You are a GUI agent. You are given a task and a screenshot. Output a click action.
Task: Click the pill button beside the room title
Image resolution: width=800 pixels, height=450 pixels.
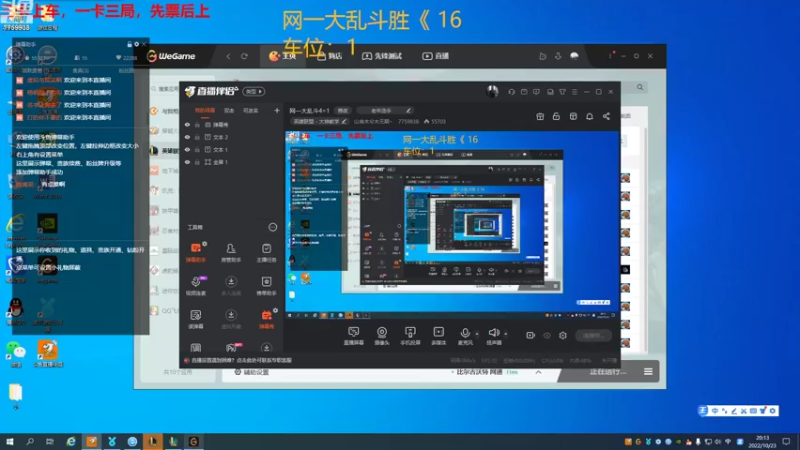(342, 110)
